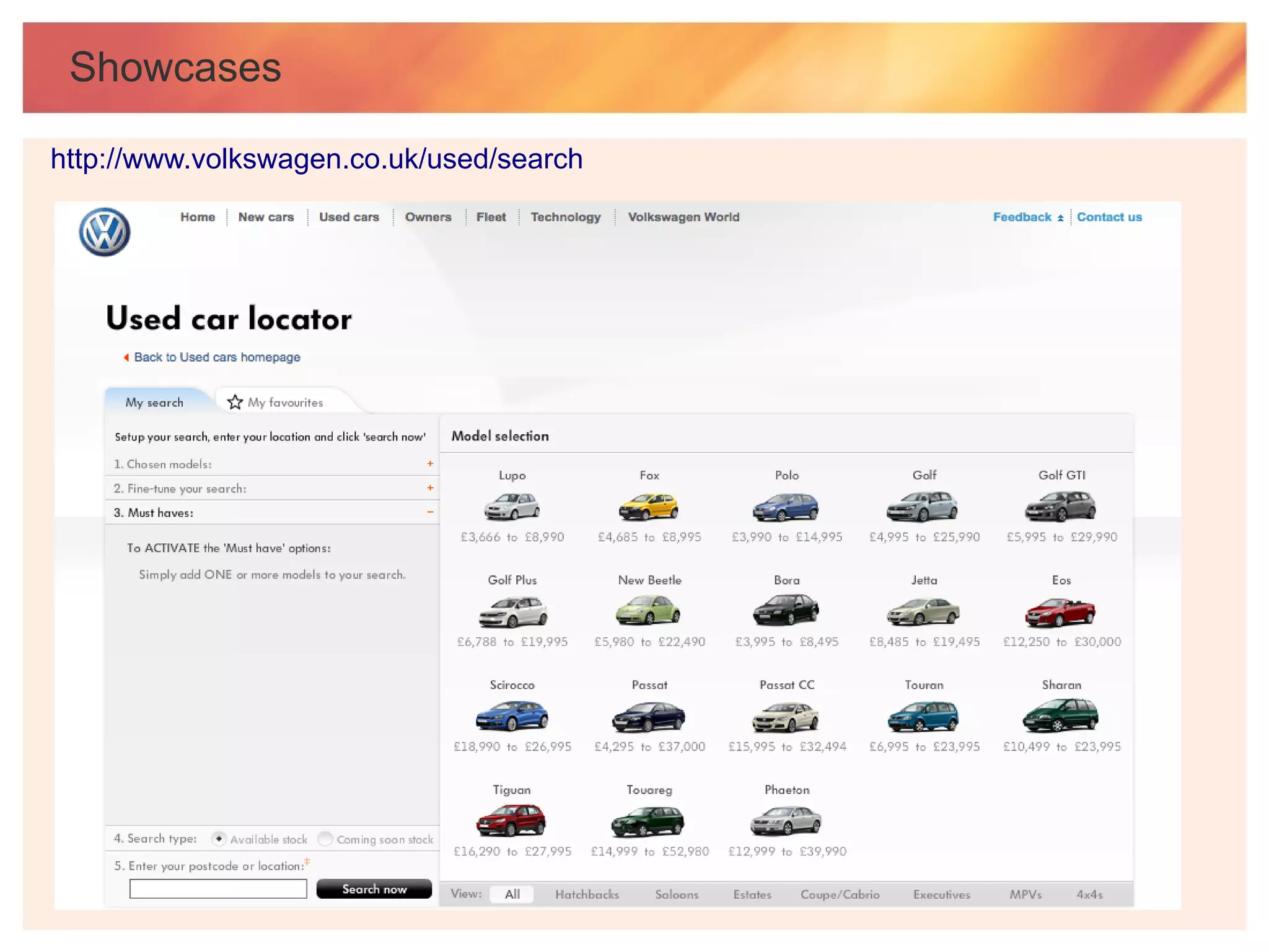Follow Back to Used cars homepage link

click(217, 357)
